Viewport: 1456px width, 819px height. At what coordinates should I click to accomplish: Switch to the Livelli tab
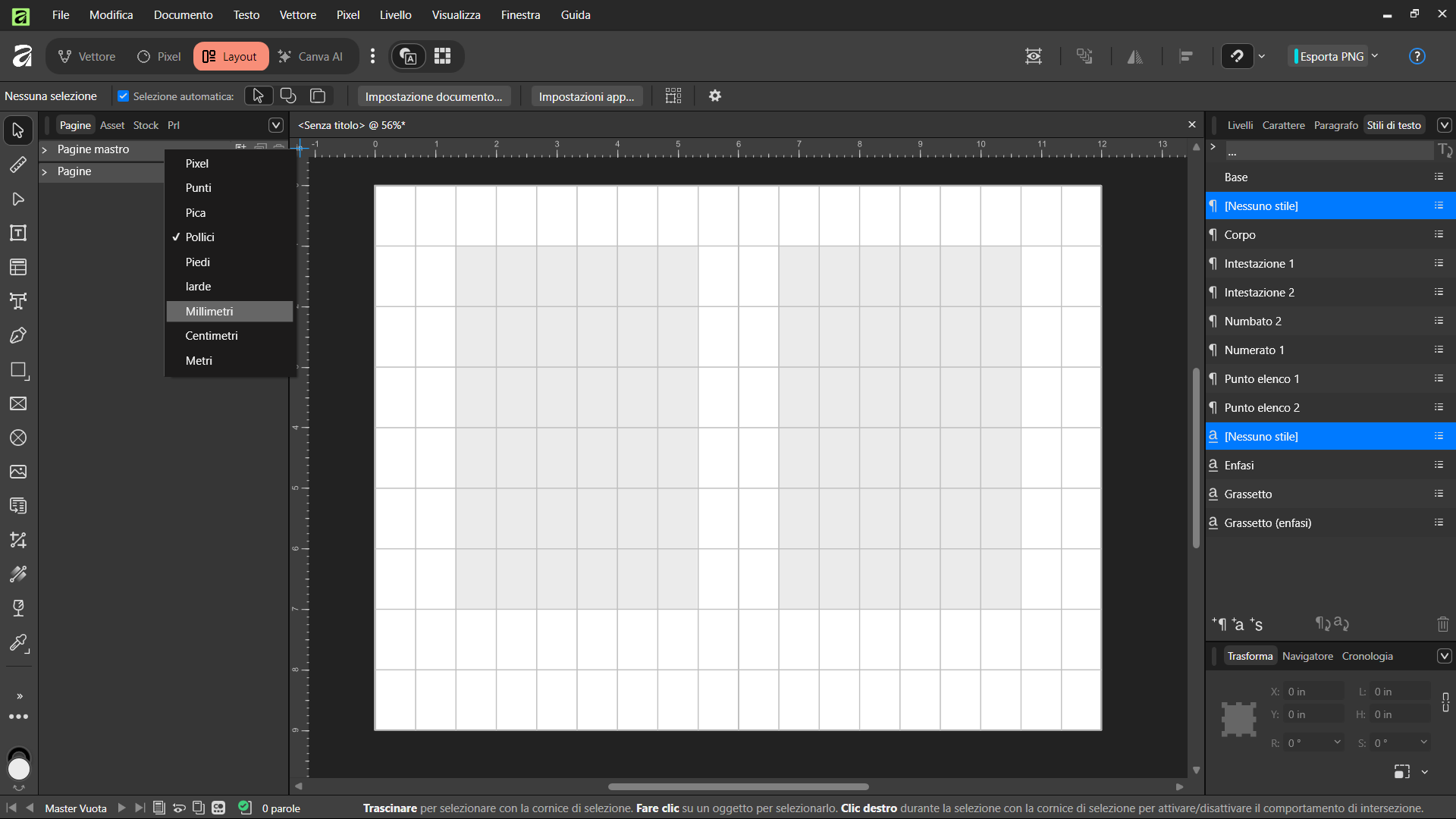point(1240,125)
